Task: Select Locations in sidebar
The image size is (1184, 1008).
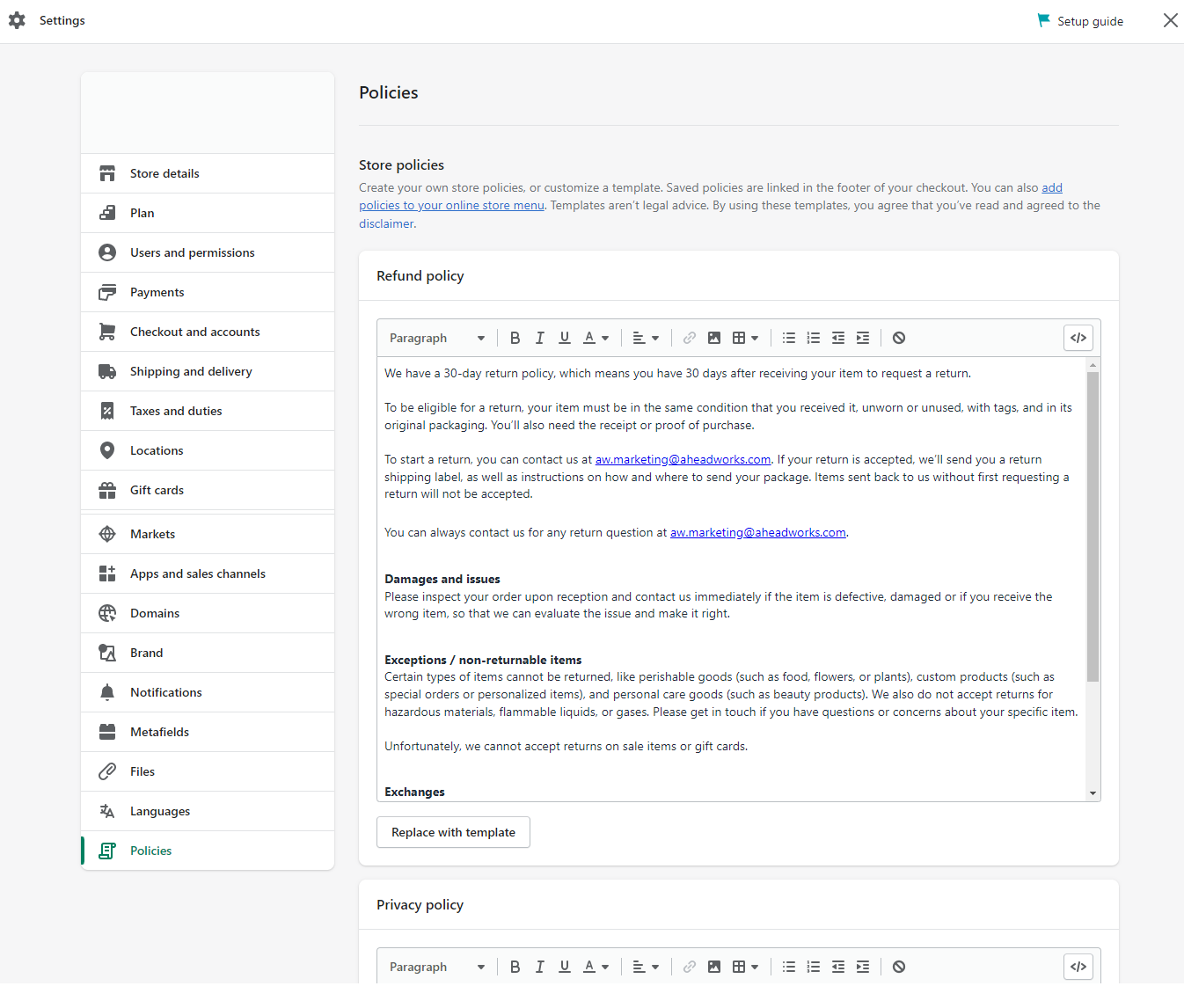Action: tap(208, 450)
